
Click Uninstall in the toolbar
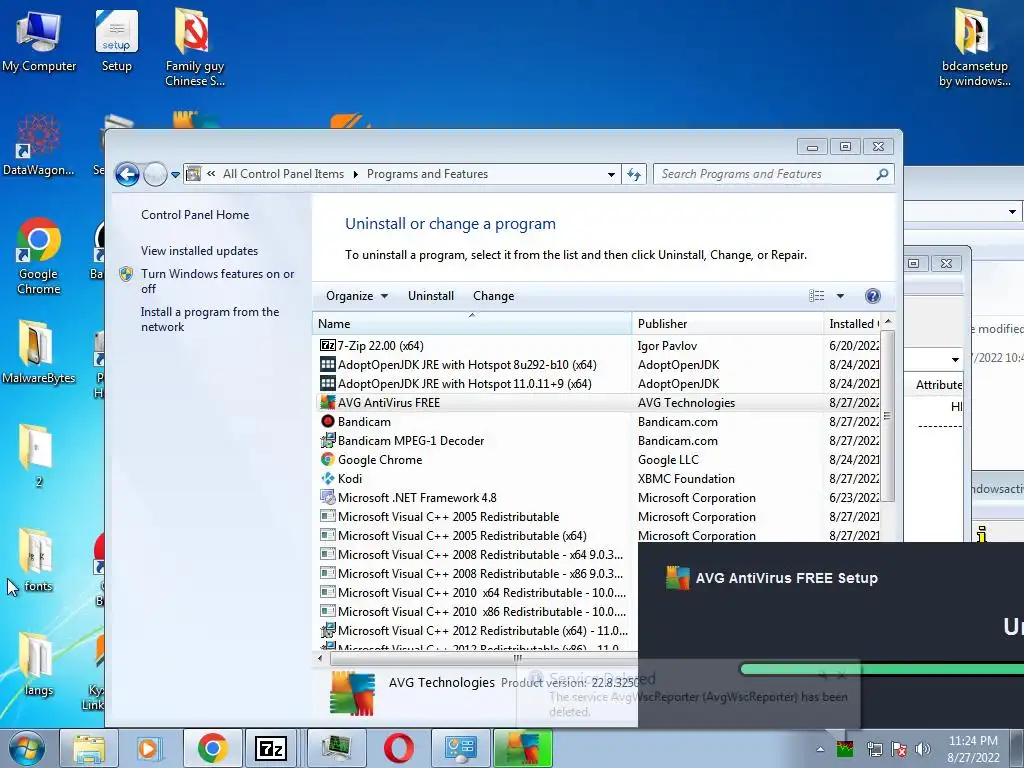pos(430,296)
